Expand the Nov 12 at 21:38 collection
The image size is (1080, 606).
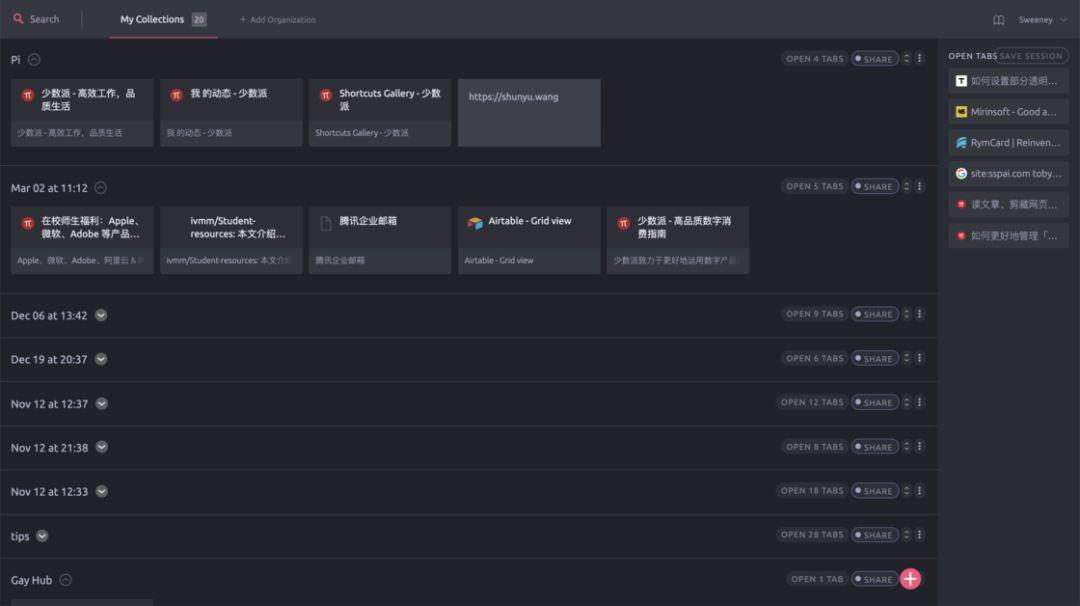tap(101, 447)
